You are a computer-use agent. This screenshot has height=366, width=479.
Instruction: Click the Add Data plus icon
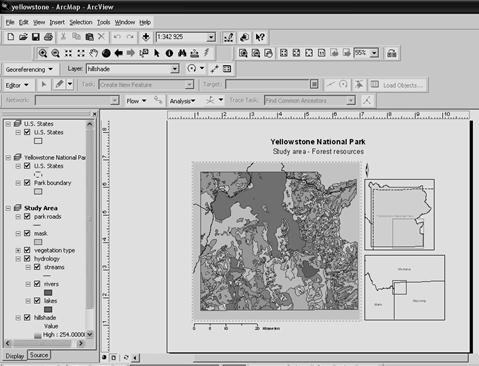pyautogui.click(x=146, y=37)
